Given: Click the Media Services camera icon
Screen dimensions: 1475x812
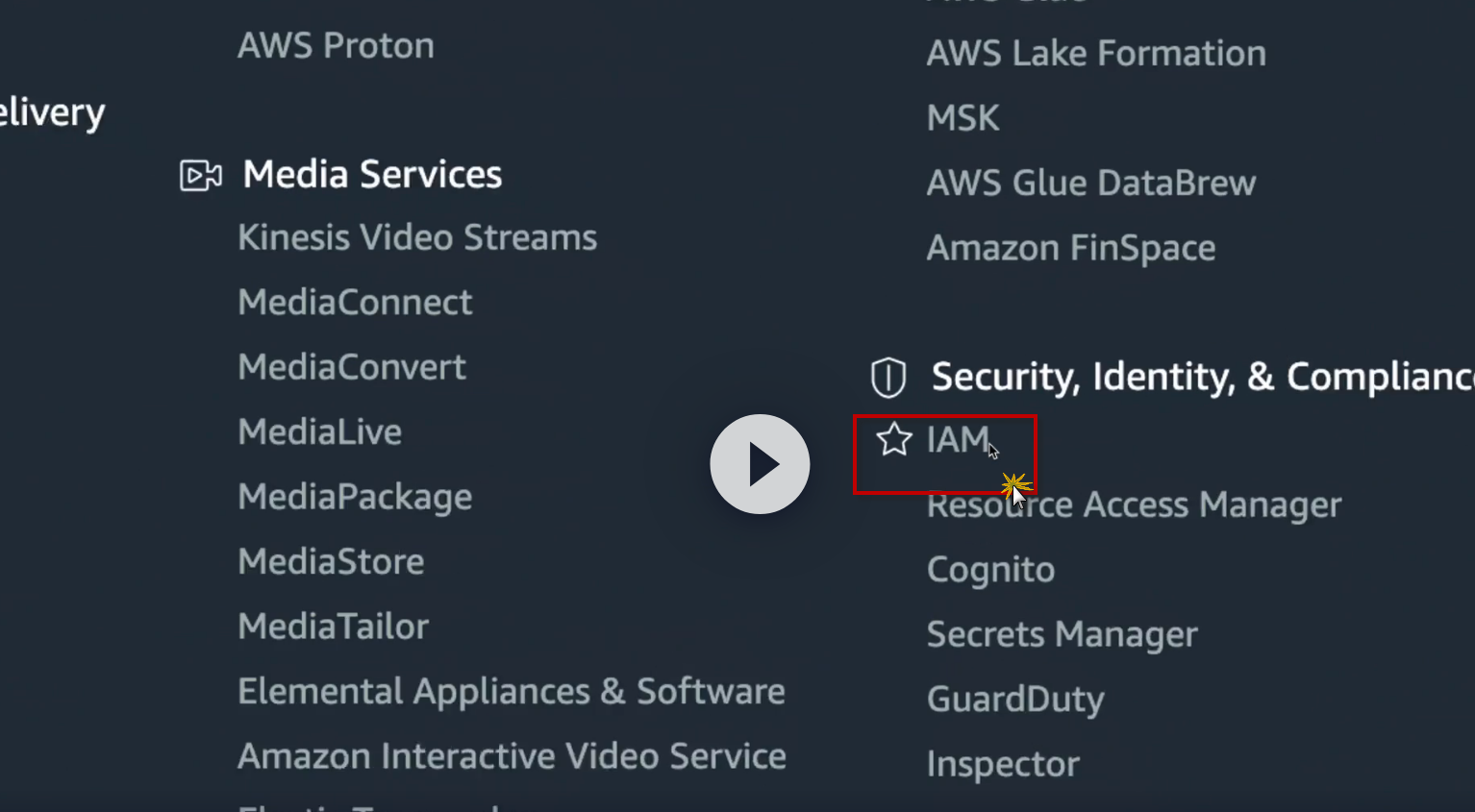Looking at the screenshot, I should pyautogui.click(x=201, y=176).
